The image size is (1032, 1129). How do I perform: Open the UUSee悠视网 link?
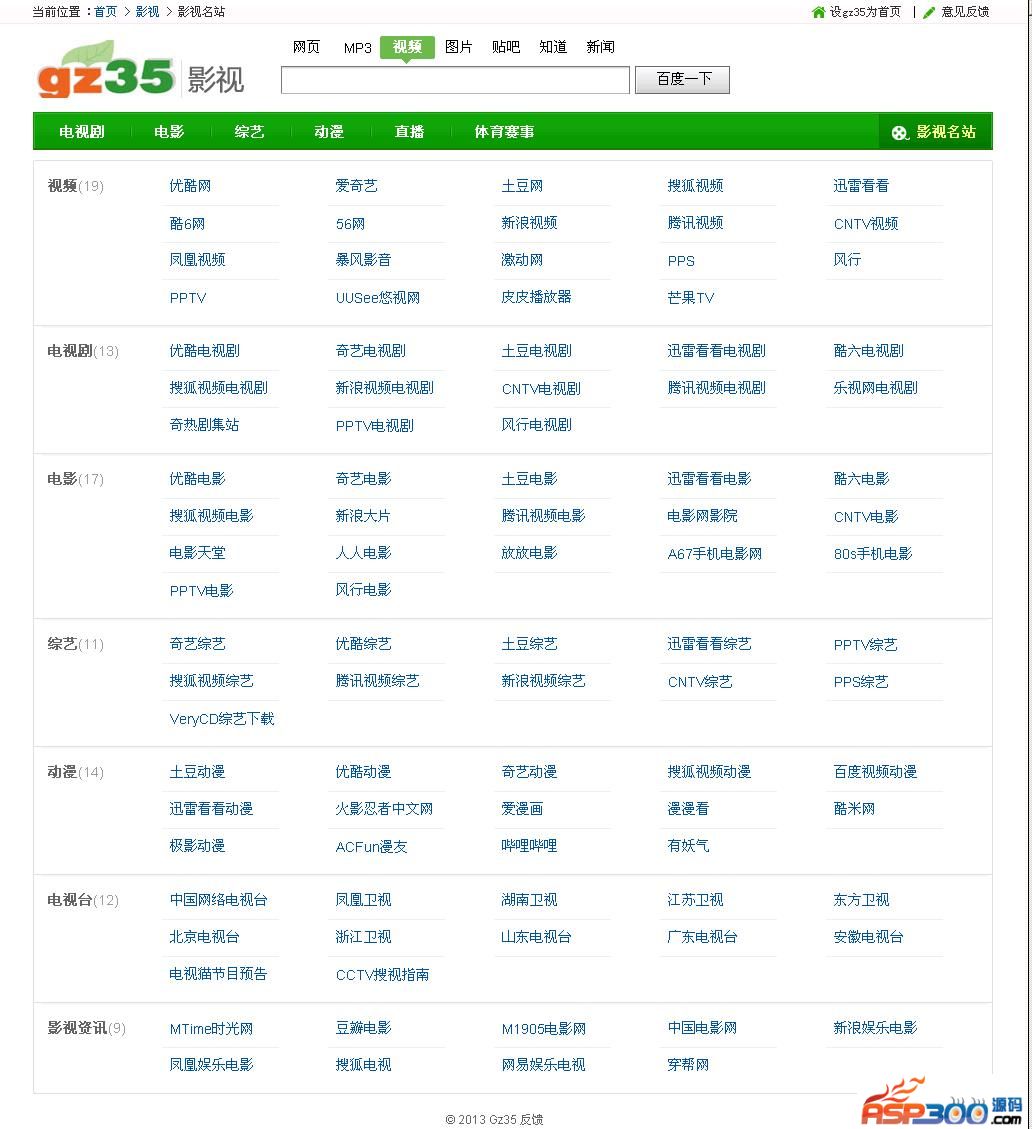(377, 297)
